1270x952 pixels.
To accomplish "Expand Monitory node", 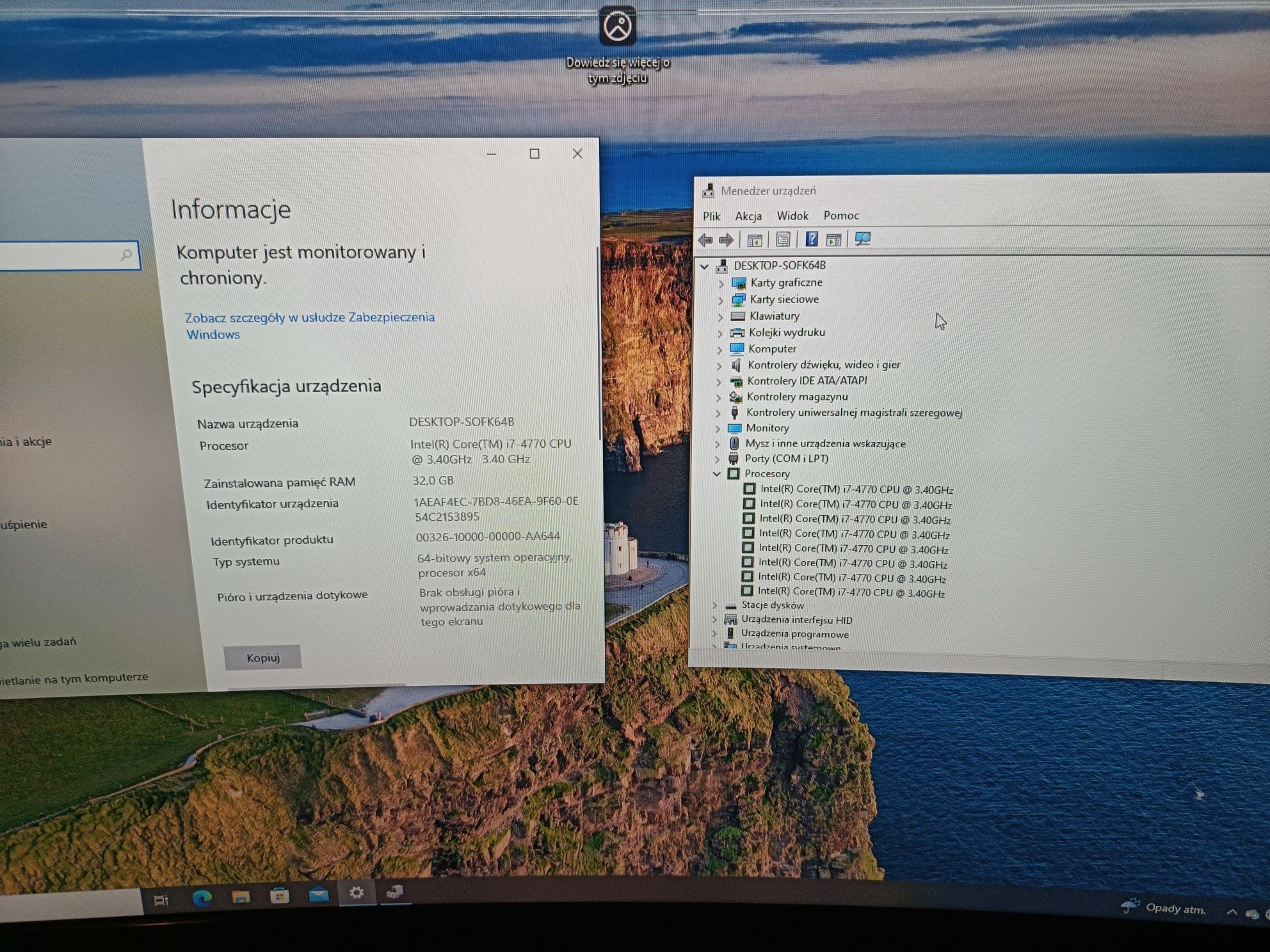I will pos(718,429).
